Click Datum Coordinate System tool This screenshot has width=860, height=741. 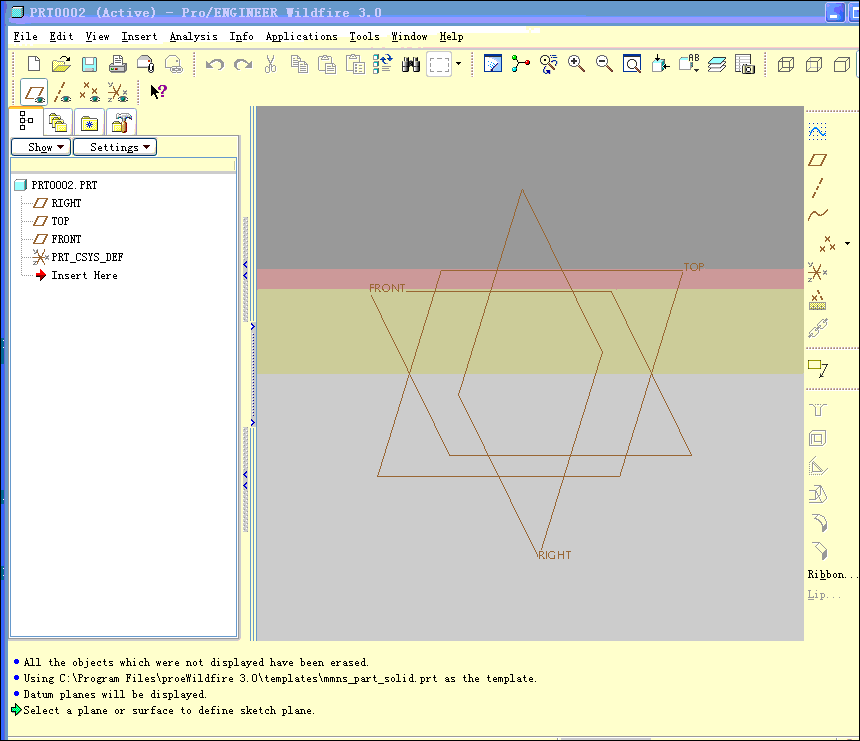tap(817, 272)
